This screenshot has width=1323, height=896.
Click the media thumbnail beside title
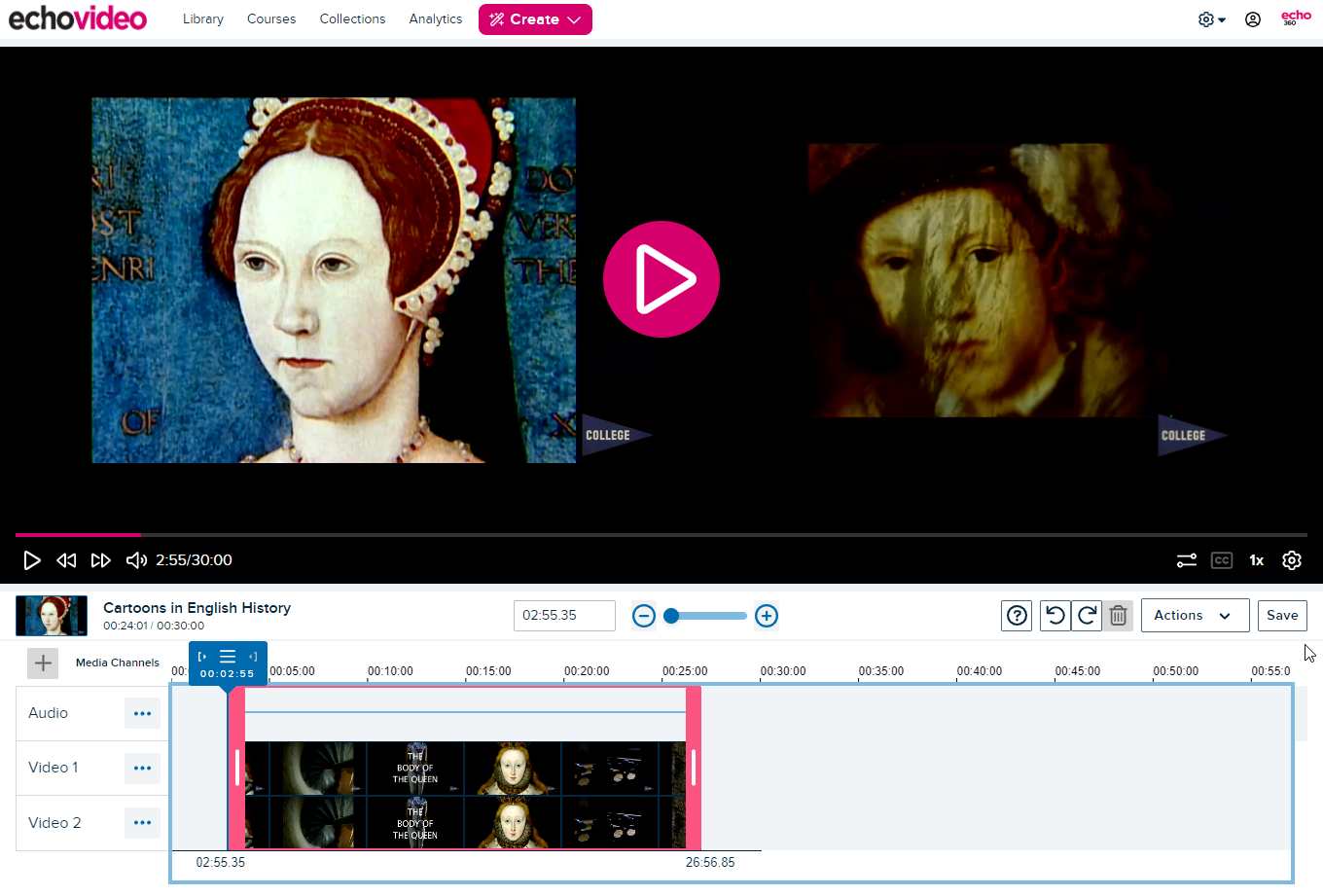coord(52,616)
